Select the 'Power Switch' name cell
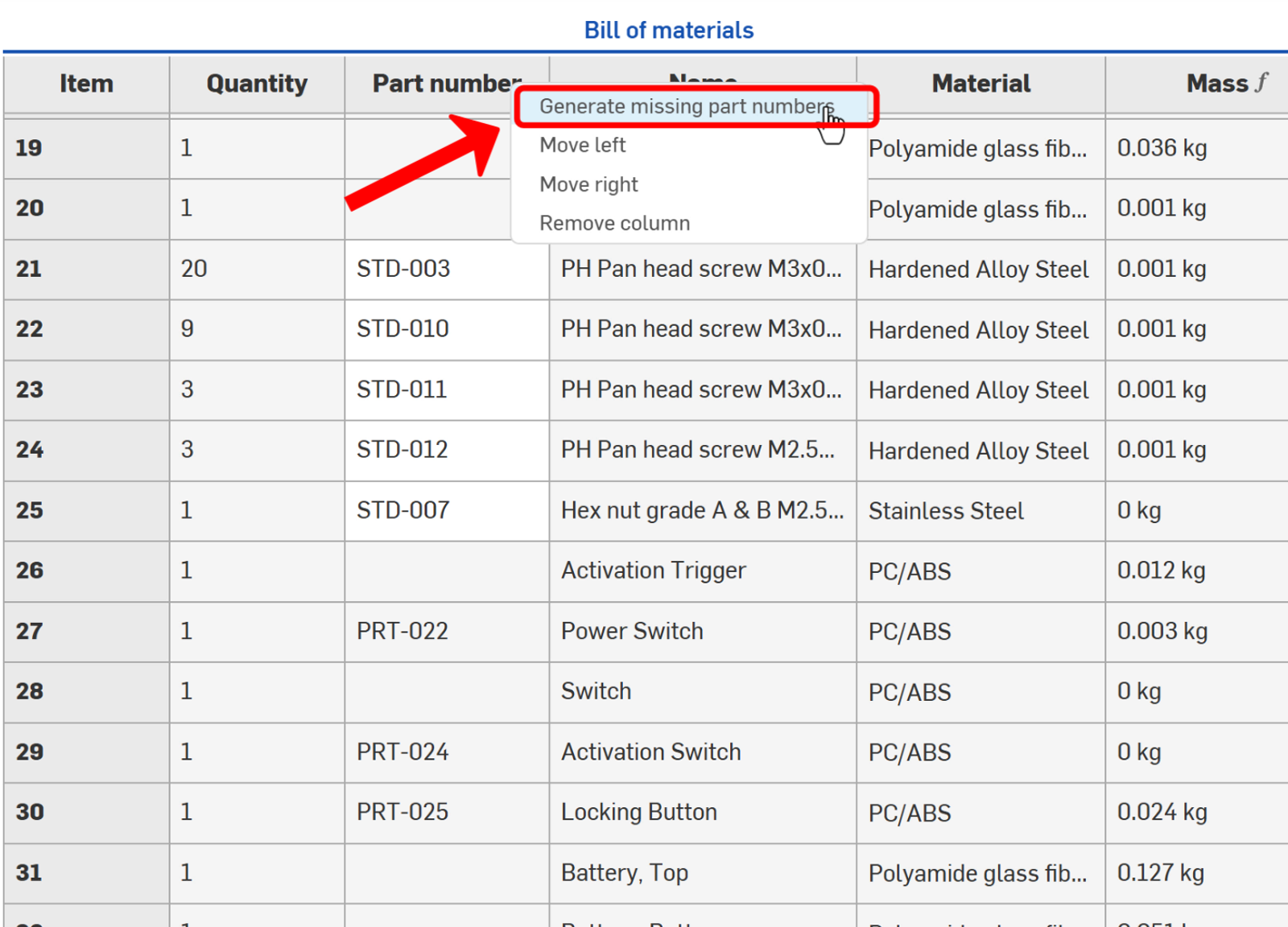 [x=632, y=631]
